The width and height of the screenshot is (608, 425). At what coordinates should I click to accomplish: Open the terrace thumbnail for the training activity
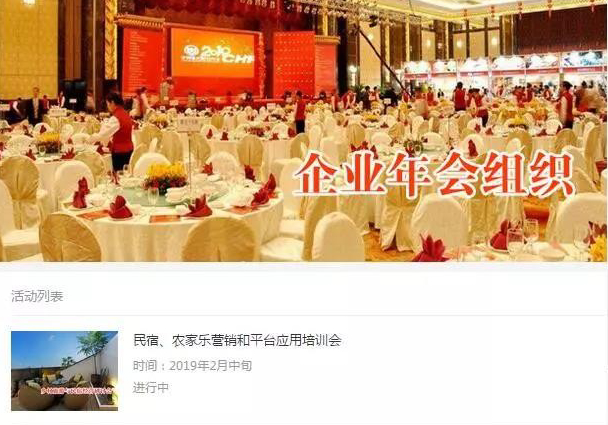coord(64,371)
